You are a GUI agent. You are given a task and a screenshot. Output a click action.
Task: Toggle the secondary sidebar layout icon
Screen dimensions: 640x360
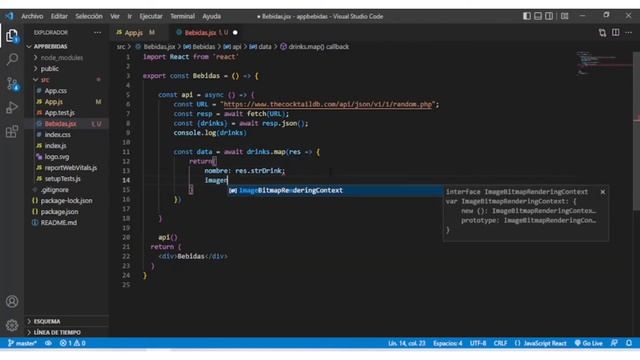pos(549,16)
